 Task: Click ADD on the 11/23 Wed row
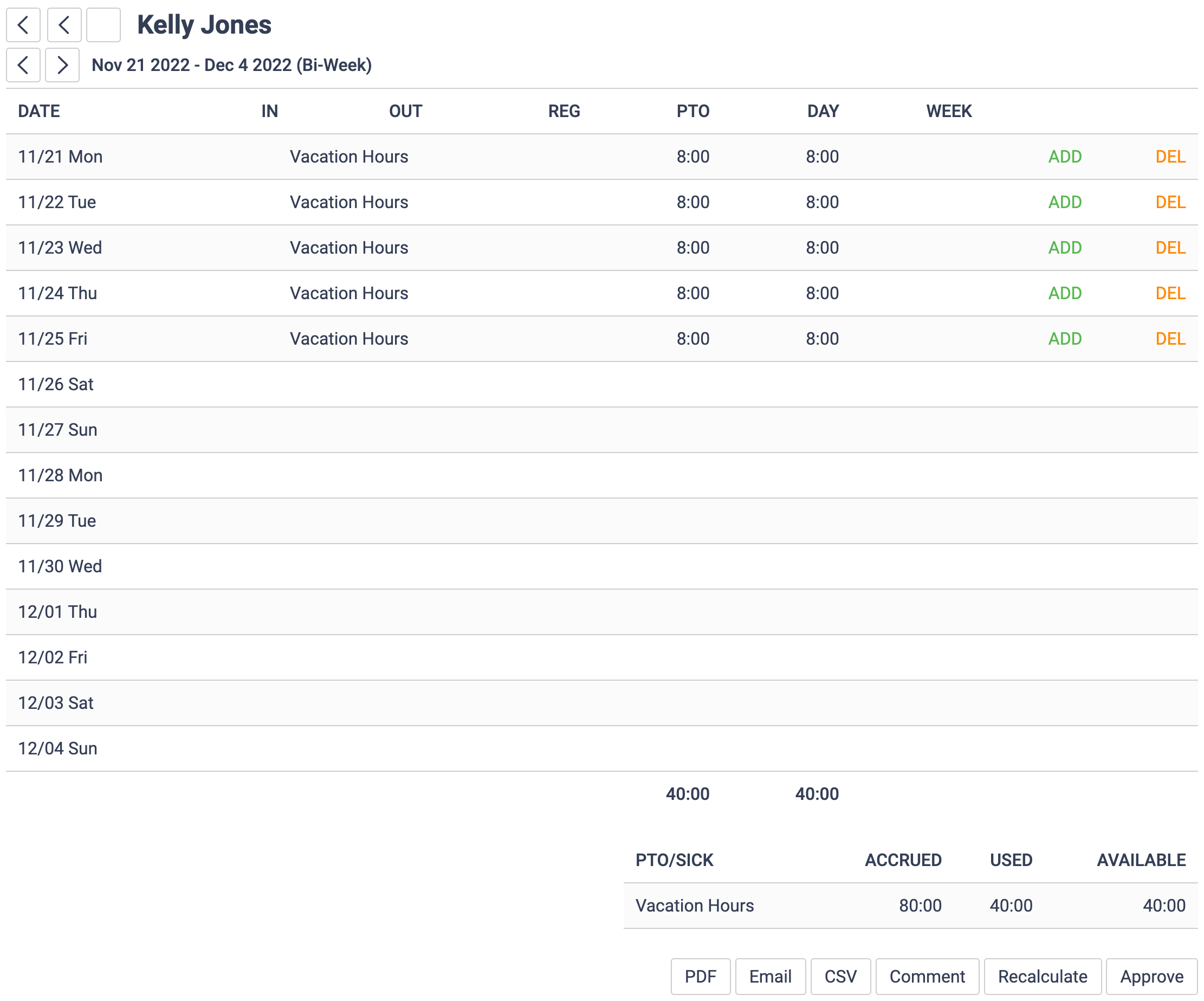pos(1064,248)
